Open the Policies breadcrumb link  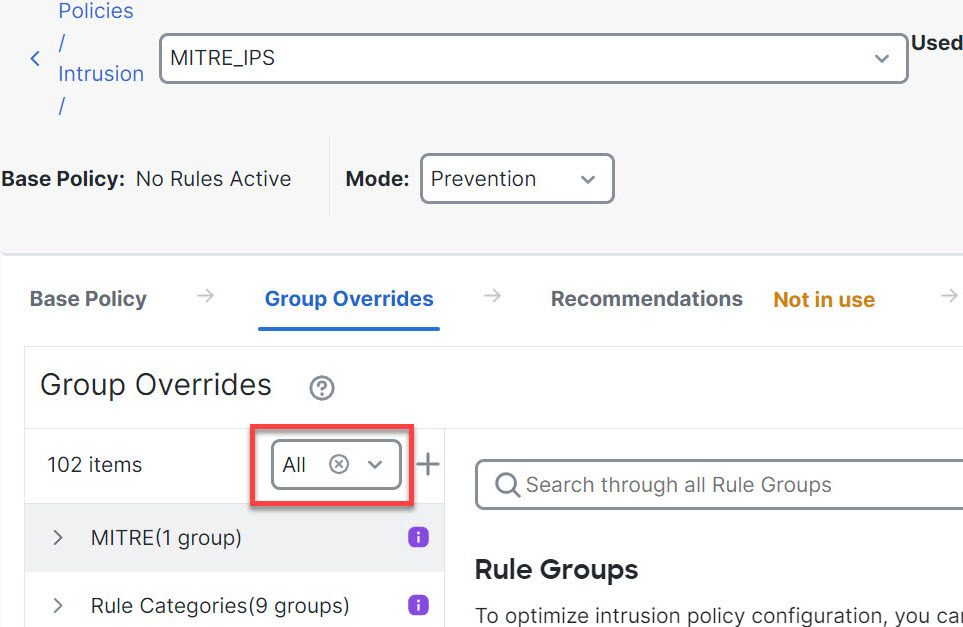[96, 12]
